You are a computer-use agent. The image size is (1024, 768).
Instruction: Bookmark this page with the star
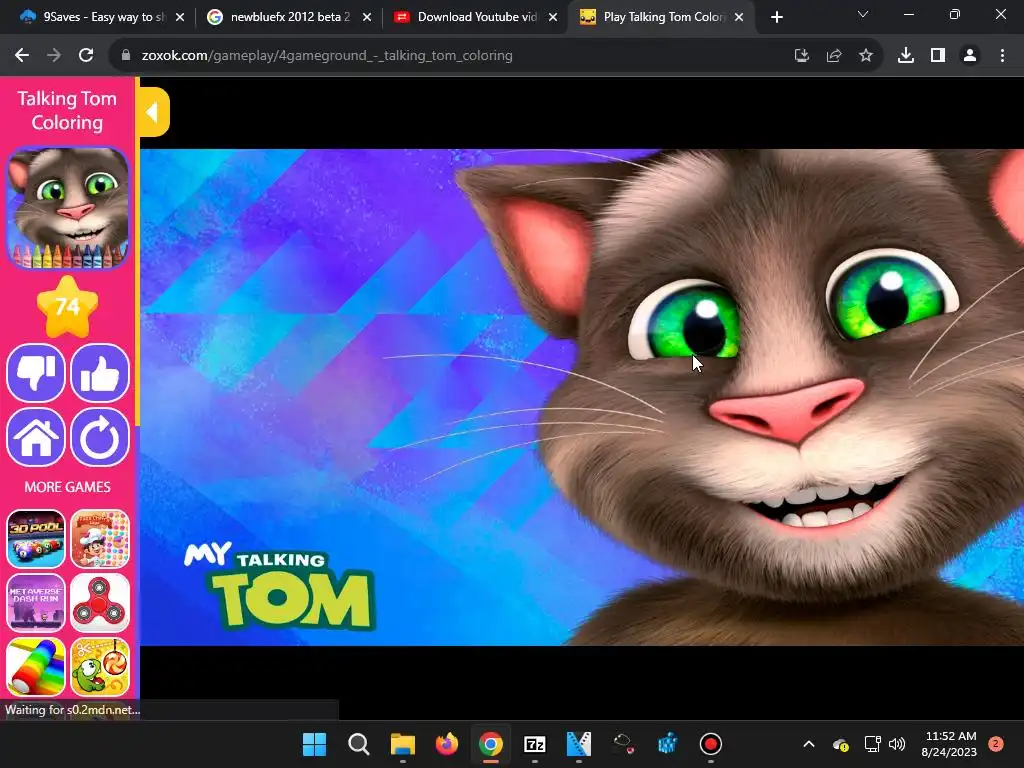[865, 56]
